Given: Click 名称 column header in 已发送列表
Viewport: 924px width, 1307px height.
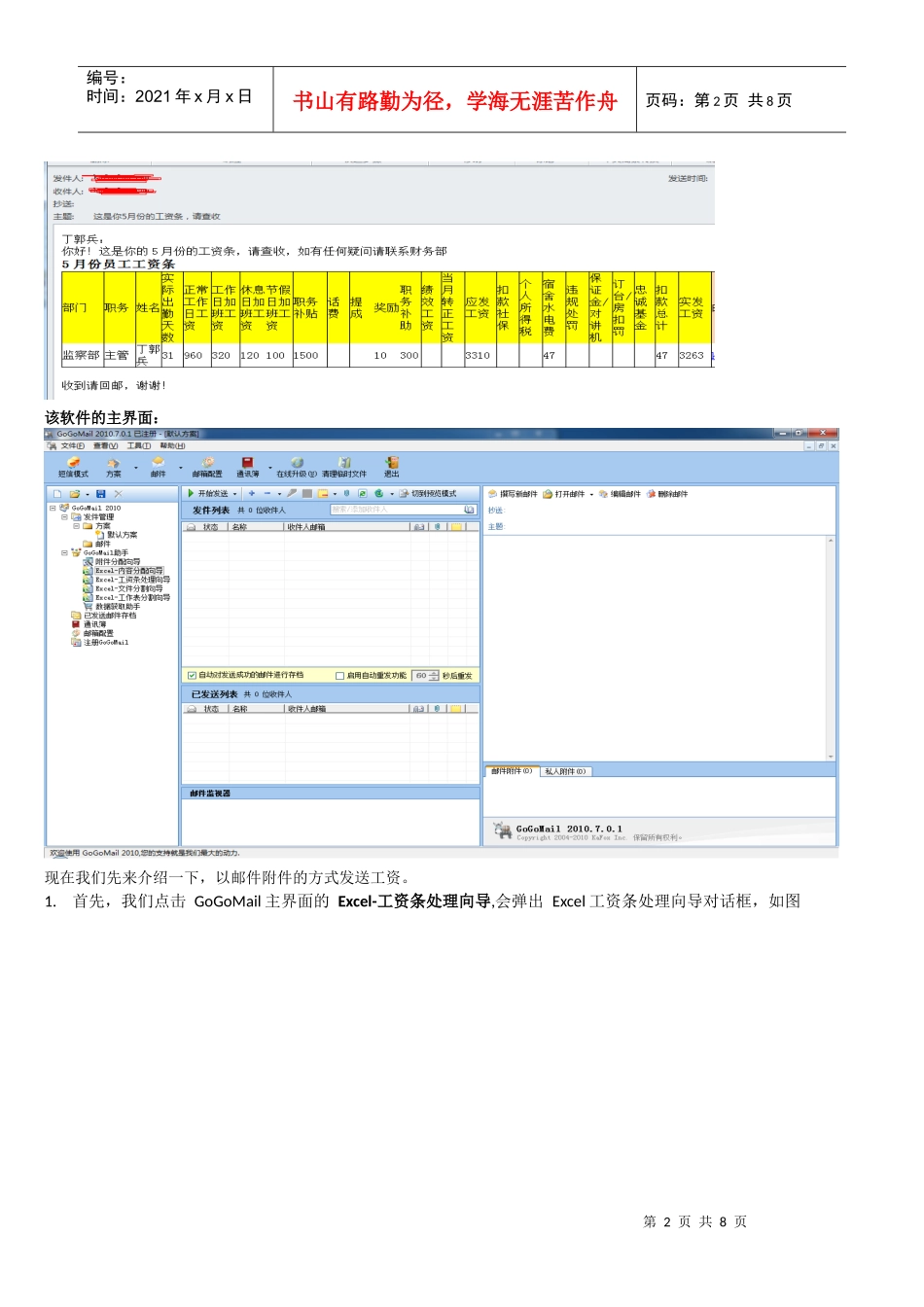Looking at the screenshot, I should point(256,709).
